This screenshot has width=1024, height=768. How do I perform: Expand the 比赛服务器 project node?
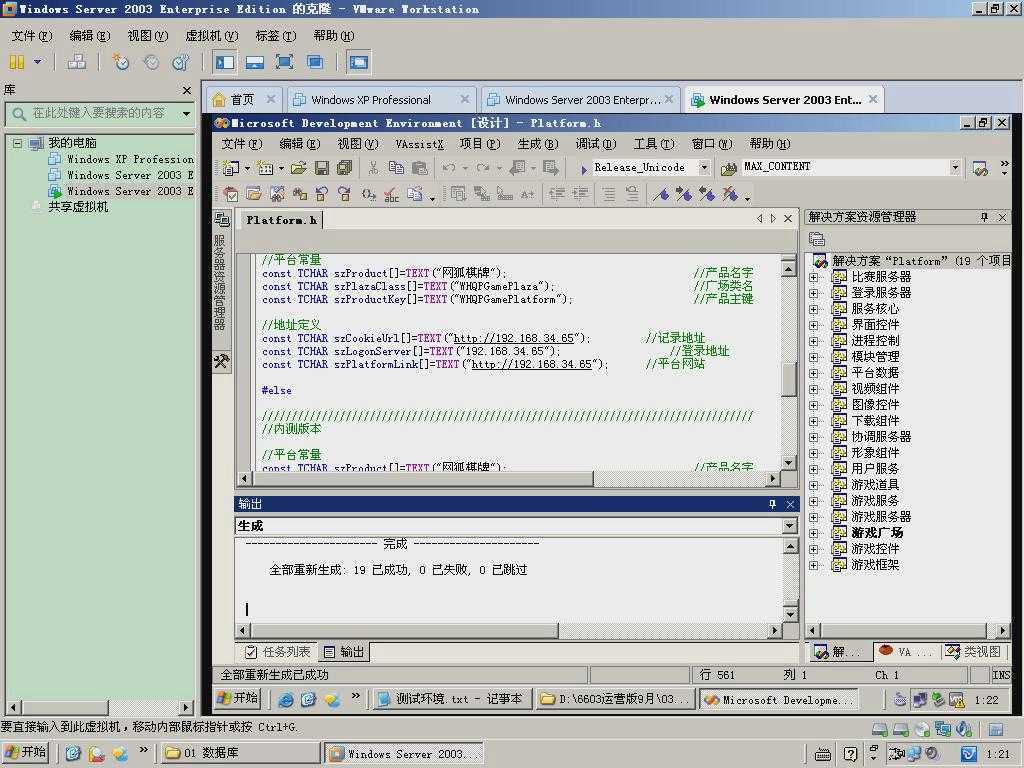point(814,277)
